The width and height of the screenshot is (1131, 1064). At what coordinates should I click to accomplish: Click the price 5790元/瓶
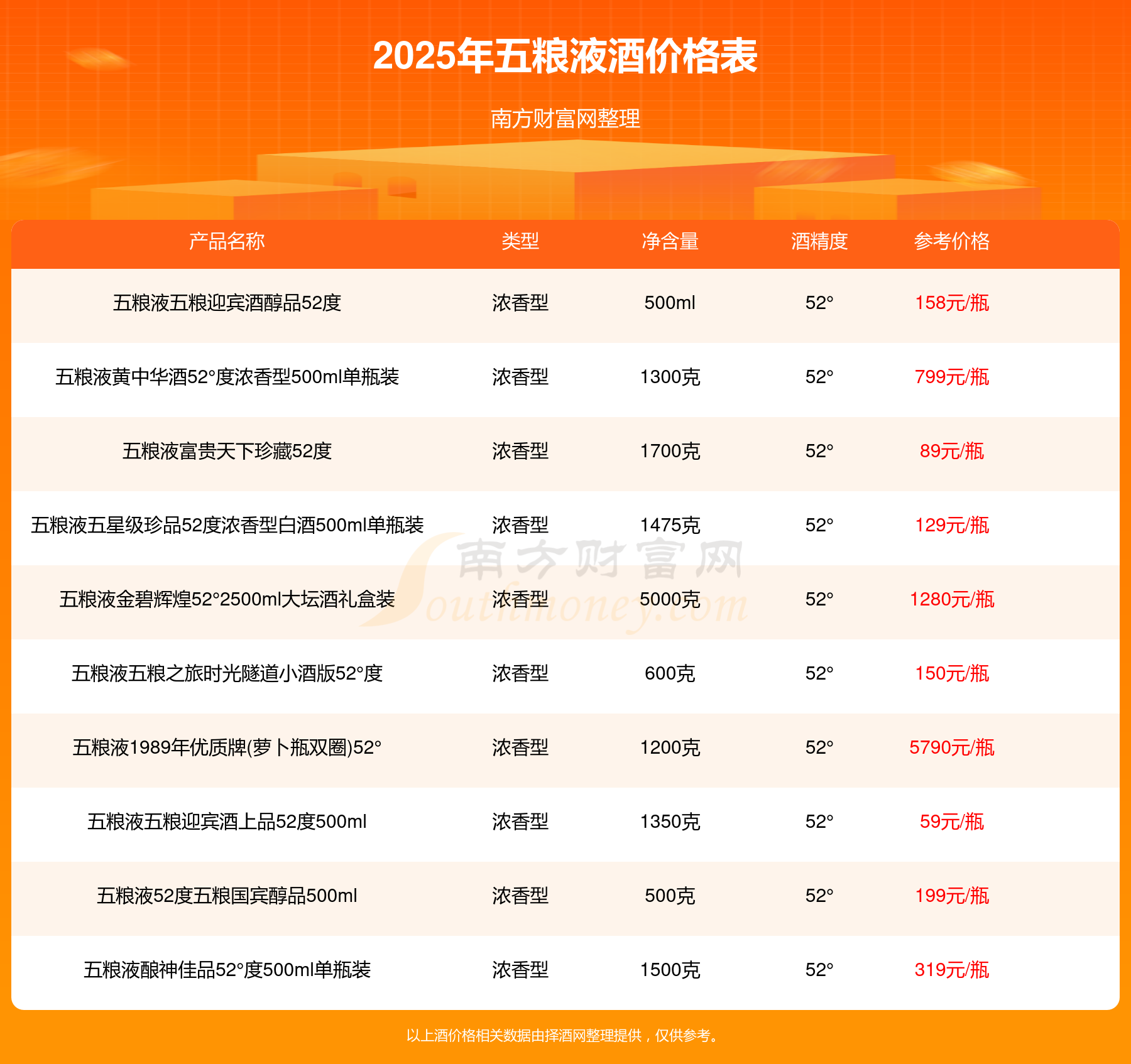pos(952,747)
